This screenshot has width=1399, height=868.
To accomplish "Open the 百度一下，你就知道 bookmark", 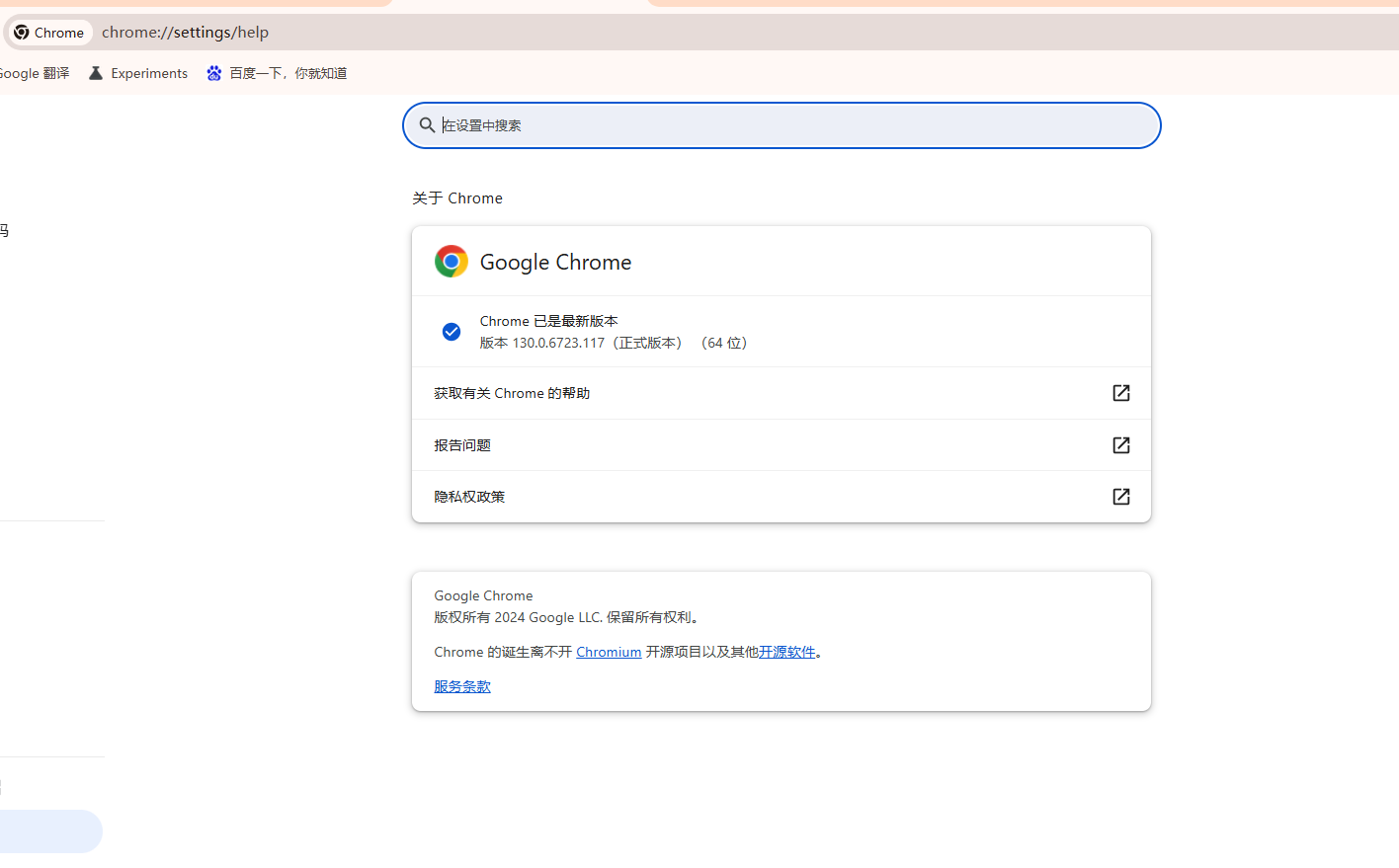I will pyautogui.click(x=277, y=73).
